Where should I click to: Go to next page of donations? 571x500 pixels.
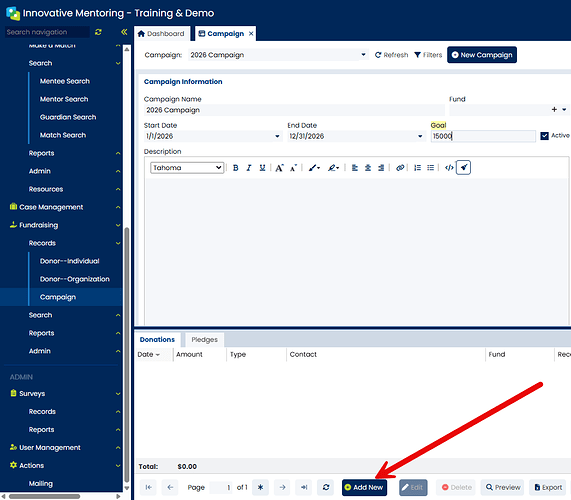pyautogui.click(x=282, y=487)
